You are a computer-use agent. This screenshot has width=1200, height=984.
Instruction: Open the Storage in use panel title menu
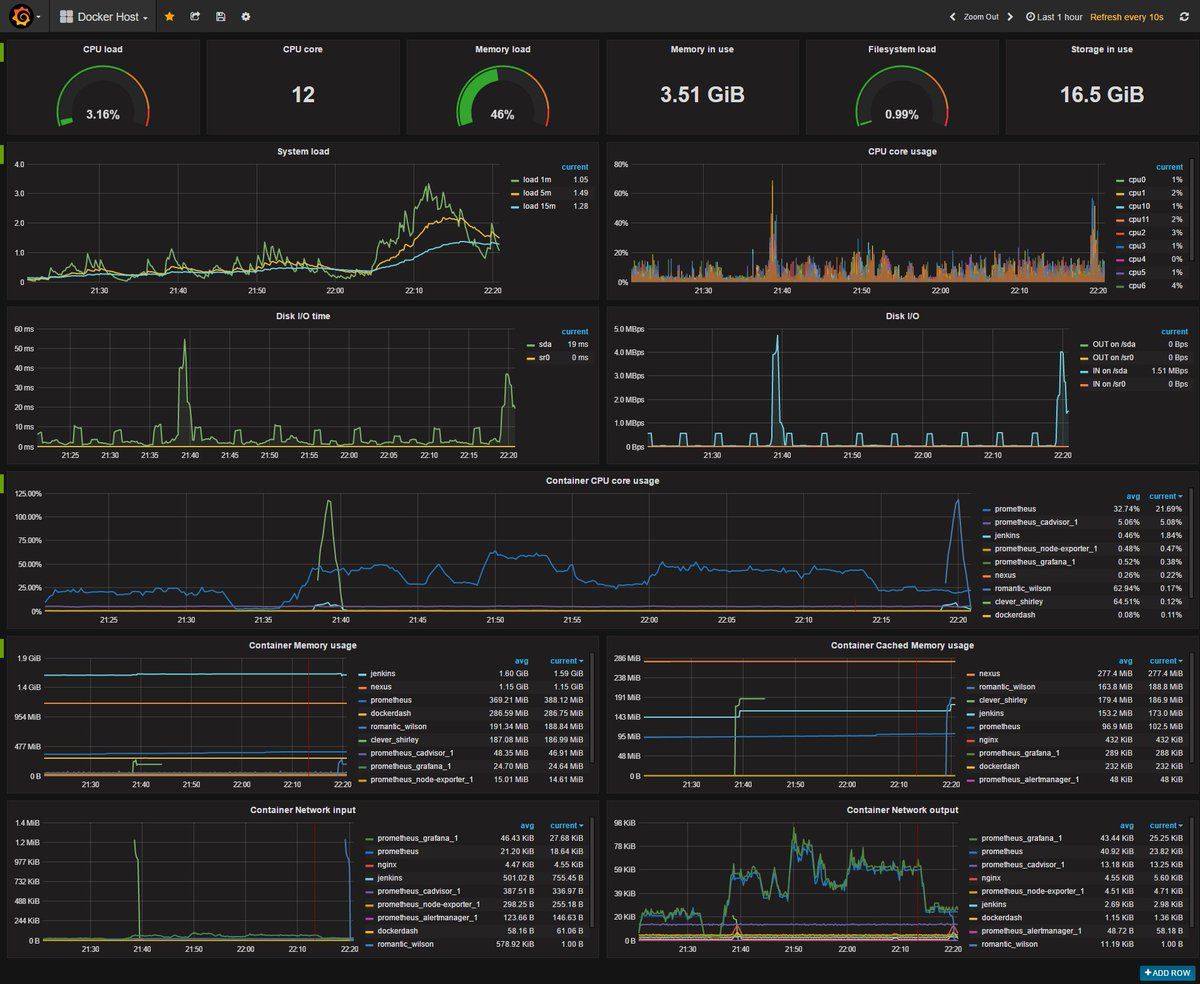(x=1102, y=49)
